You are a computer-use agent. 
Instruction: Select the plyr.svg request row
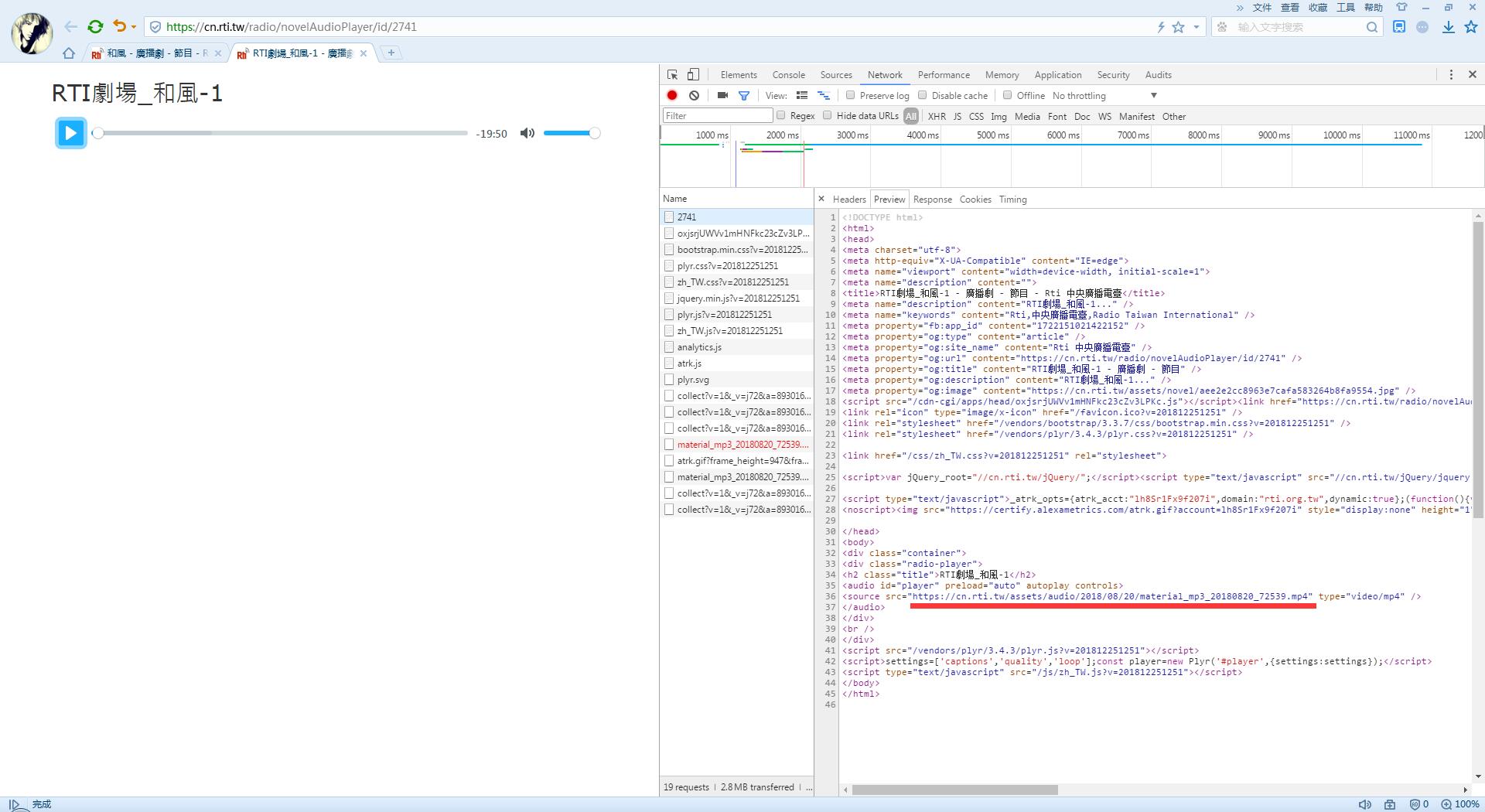(x=736, y=380)
